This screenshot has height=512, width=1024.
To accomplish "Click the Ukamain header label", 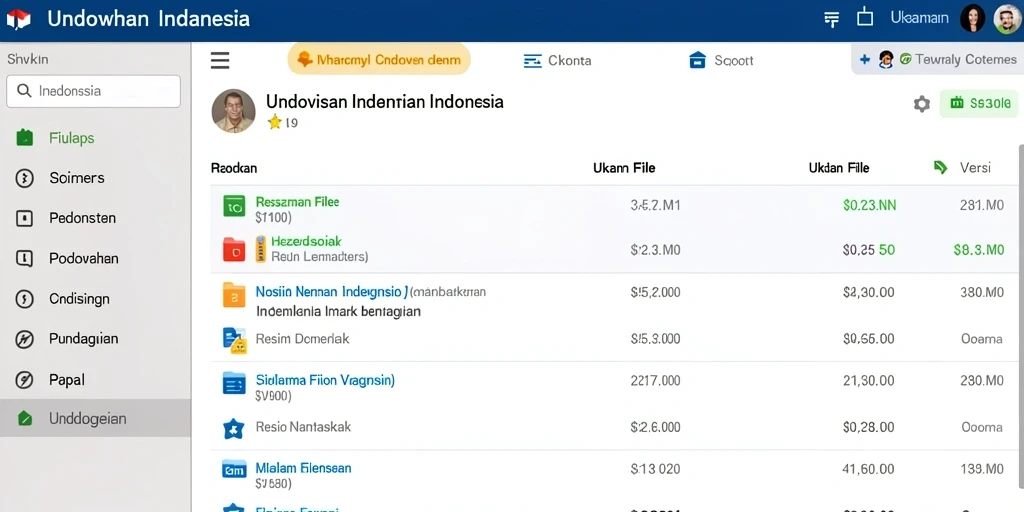I will coord(920,18).
